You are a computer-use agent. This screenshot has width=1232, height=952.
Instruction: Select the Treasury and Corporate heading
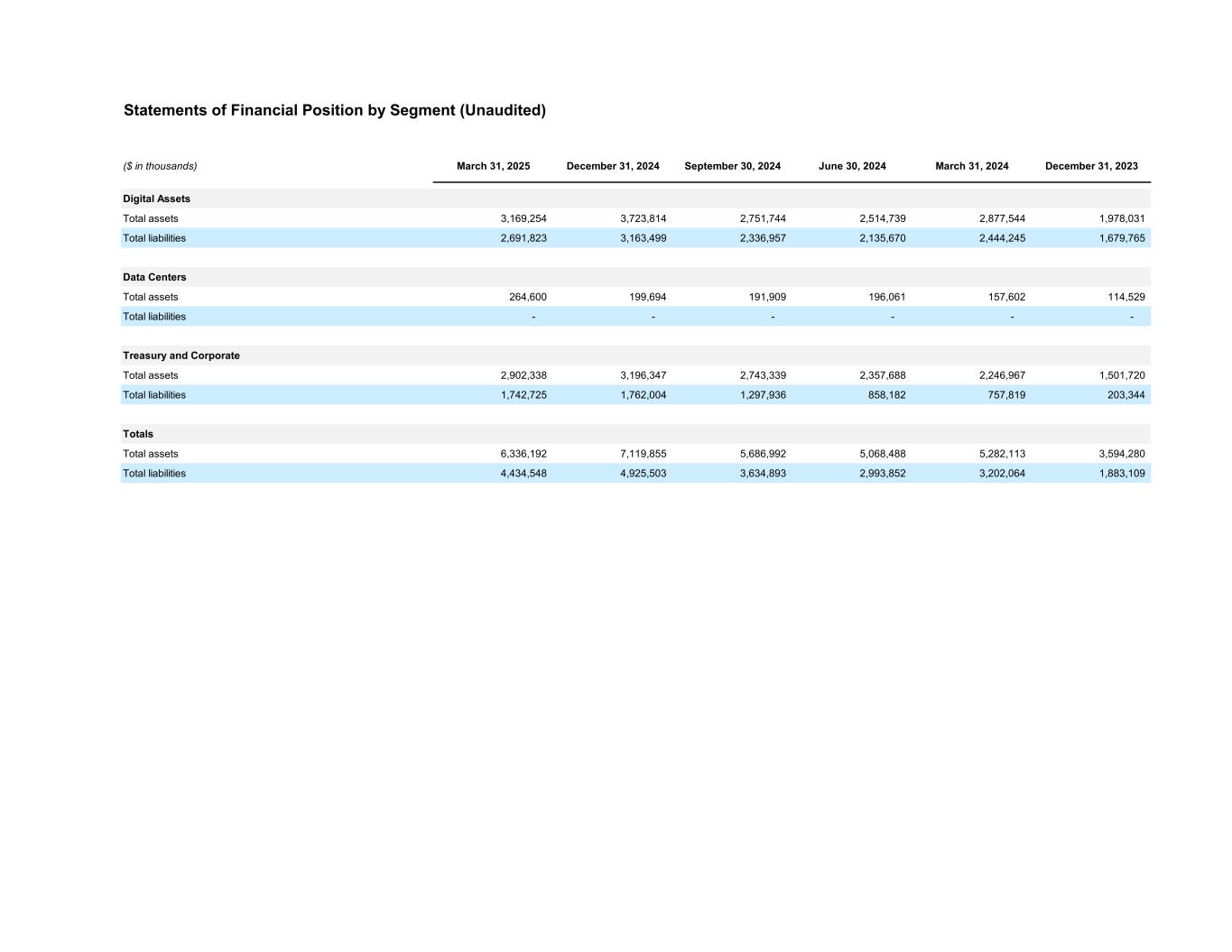pyautogui.click(x=181, y=356)
